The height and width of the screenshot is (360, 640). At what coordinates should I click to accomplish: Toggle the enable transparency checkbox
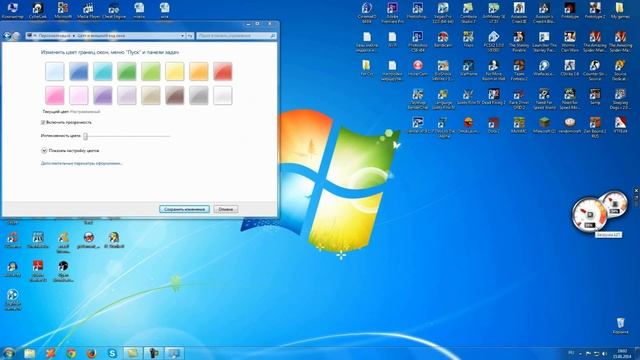(43, 122)
